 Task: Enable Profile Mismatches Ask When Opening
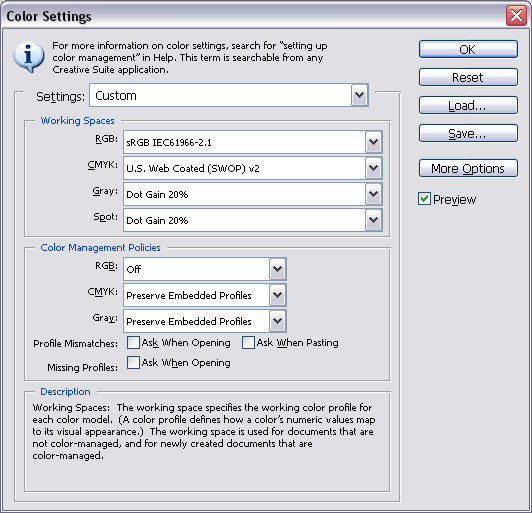(x=133, y=343)
